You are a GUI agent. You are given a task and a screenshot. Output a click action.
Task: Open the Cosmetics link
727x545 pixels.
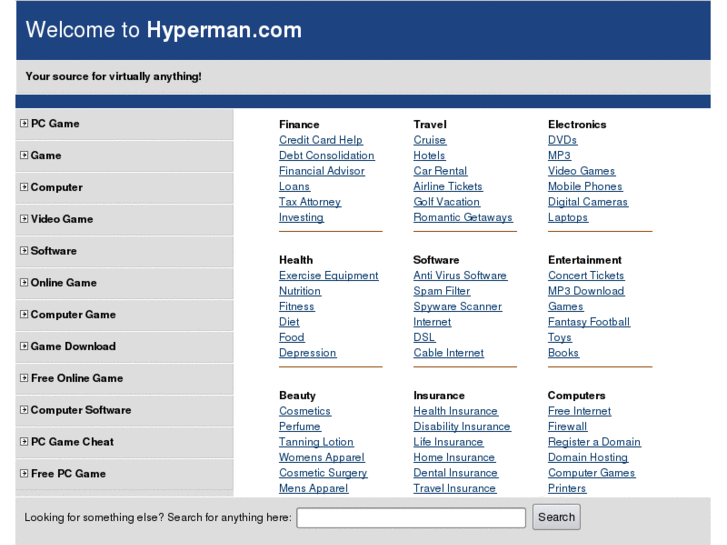(x=305, y=411)
